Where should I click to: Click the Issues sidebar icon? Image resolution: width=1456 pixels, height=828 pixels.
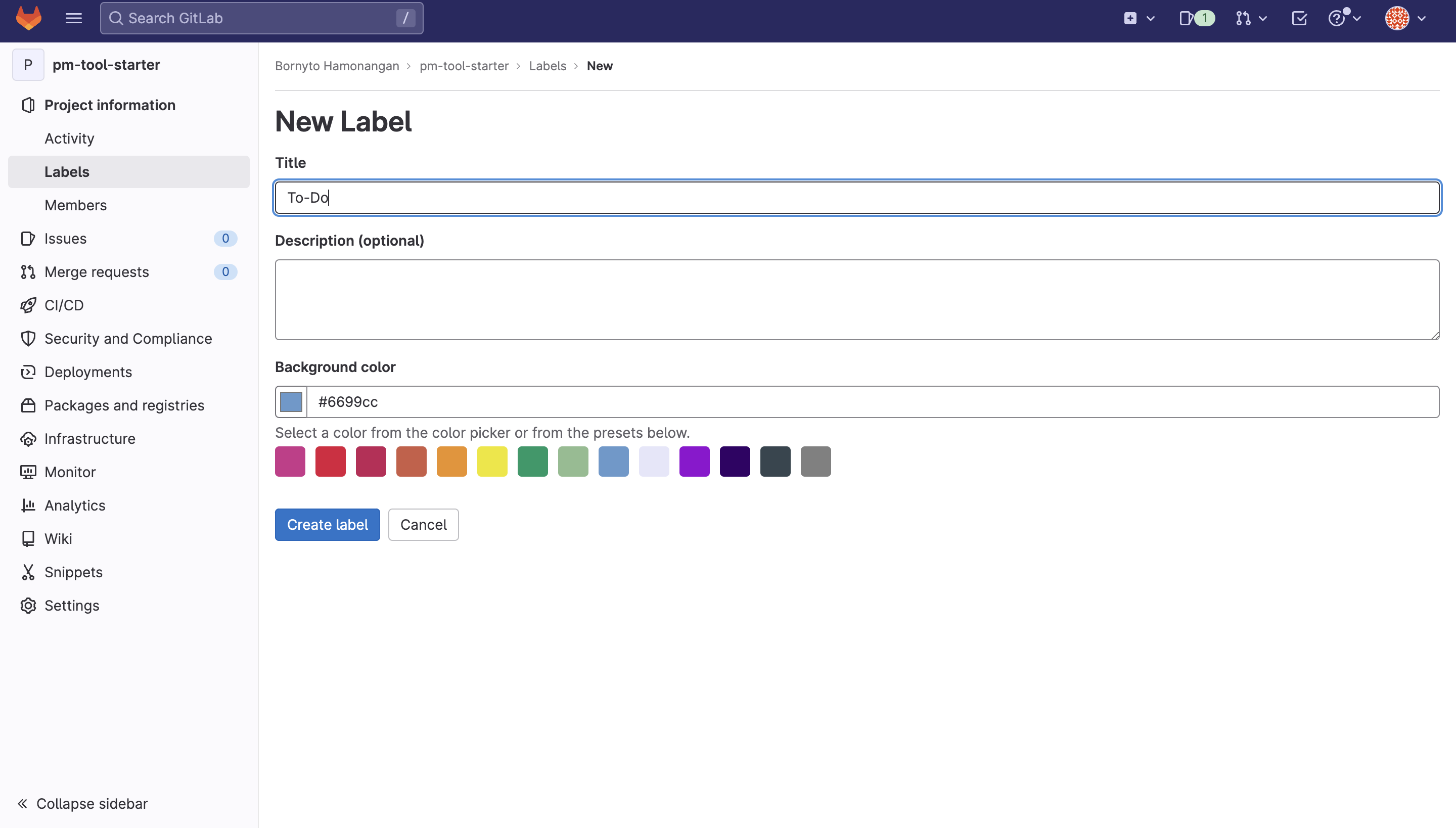[28, 238]
